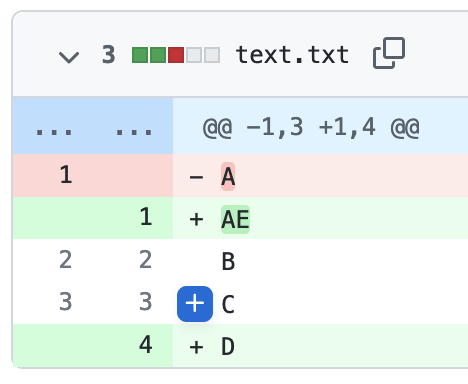Viewport: 468px width, 384px height.
Task: Expand hidden lines via left ellipsis
Action: pyautogui.click(x=54, y=132)
